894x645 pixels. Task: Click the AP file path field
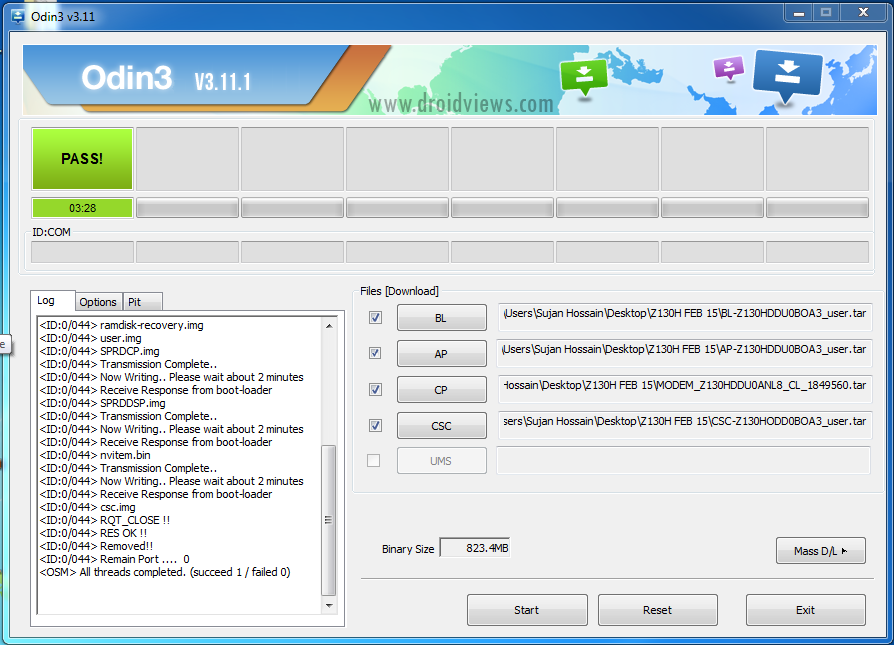coord(685,352)
